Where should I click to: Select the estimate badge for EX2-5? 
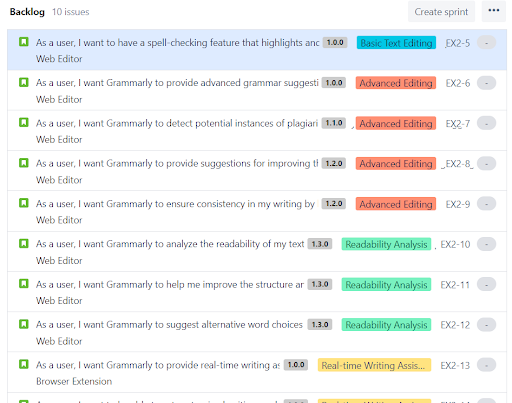[x=486, y=43]
